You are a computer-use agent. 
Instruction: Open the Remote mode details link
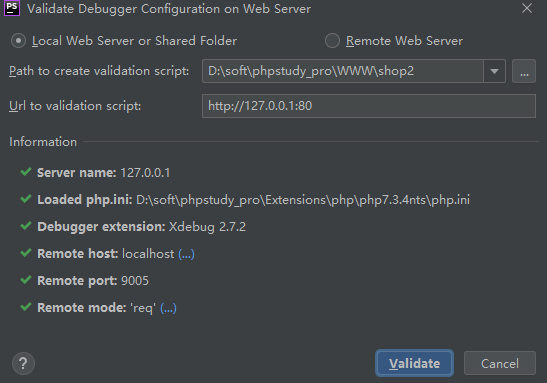tap(168, 308)
